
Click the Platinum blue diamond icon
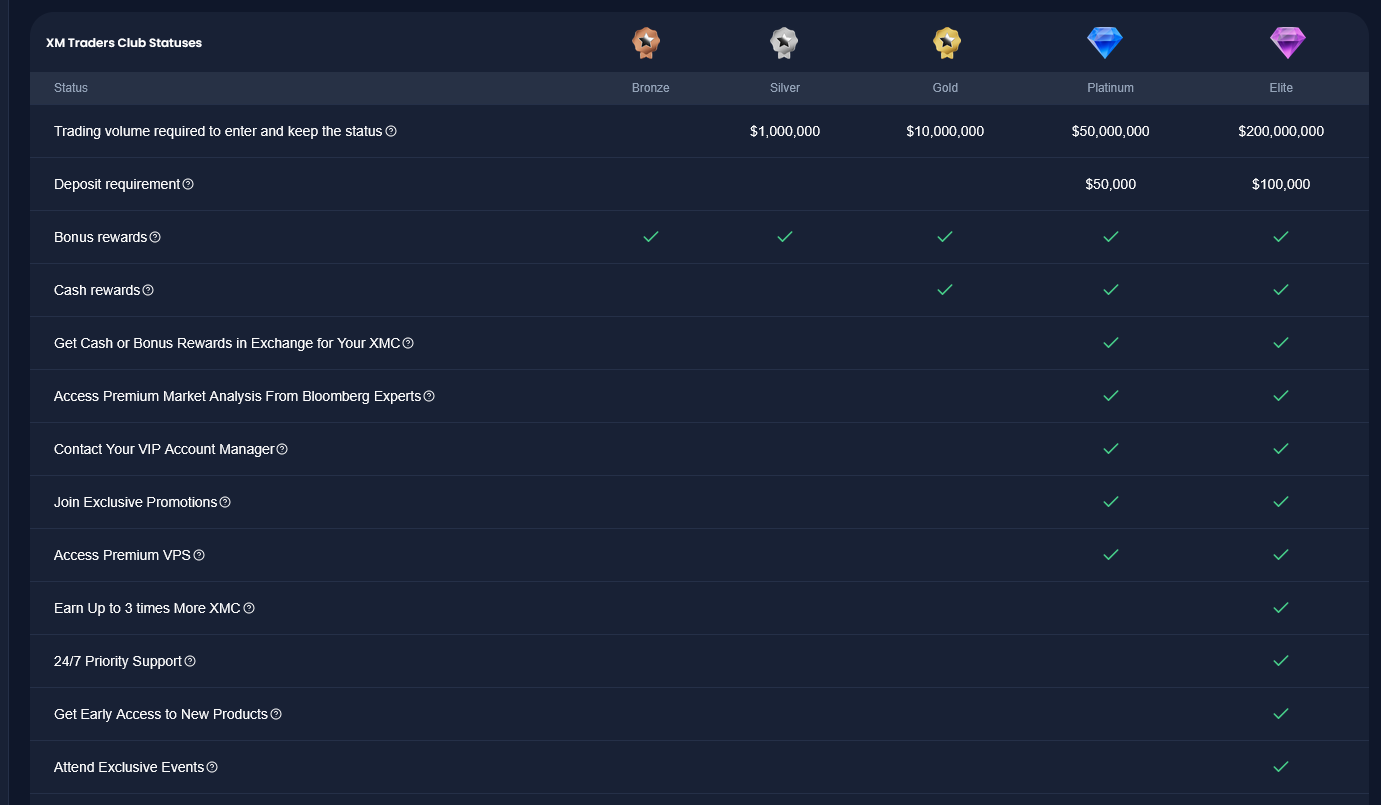click(1105, 42)
